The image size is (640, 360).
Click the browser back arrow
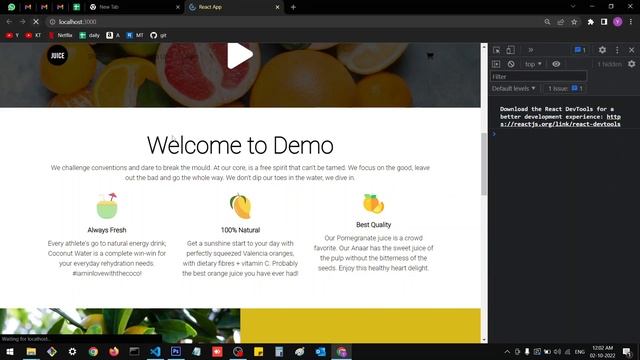[9, 22]
